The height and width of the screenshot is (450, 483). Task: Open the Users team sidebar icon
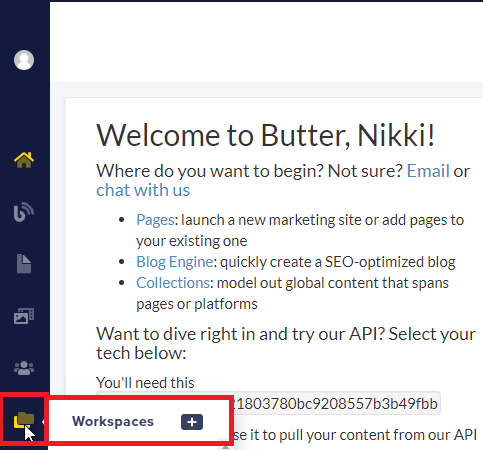[24, 368]
